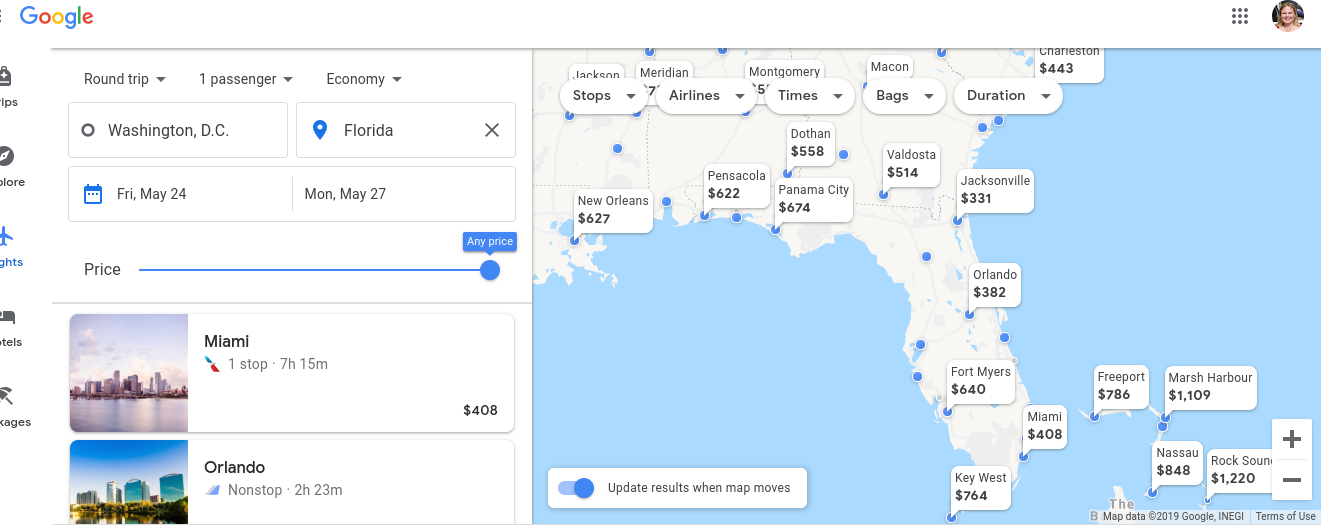Screen dimensions: 1321x532
Task: Toggle Update results when map moves
Action: [x=576, y=488]
